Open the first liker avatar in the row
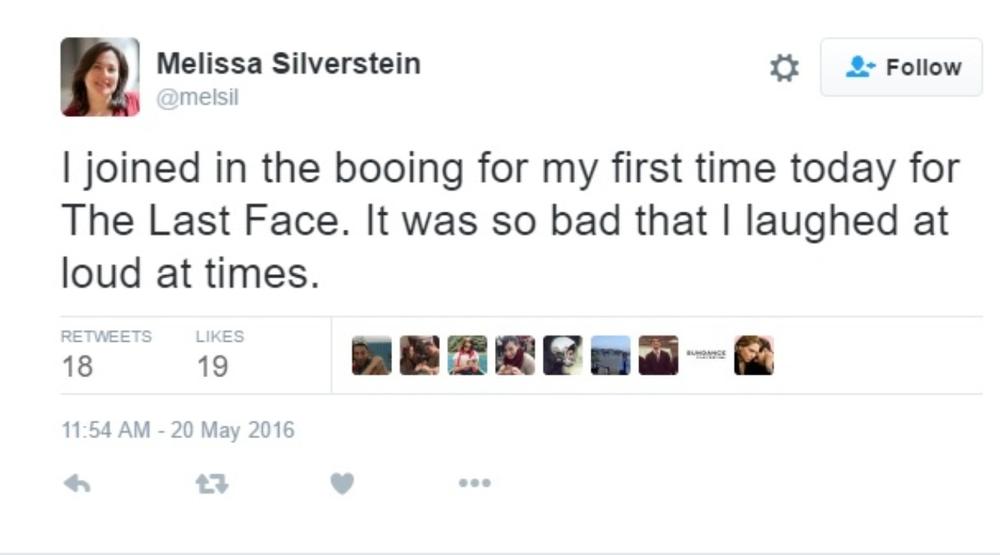This screenshot has height=555, width=1000. click(372, 355)
